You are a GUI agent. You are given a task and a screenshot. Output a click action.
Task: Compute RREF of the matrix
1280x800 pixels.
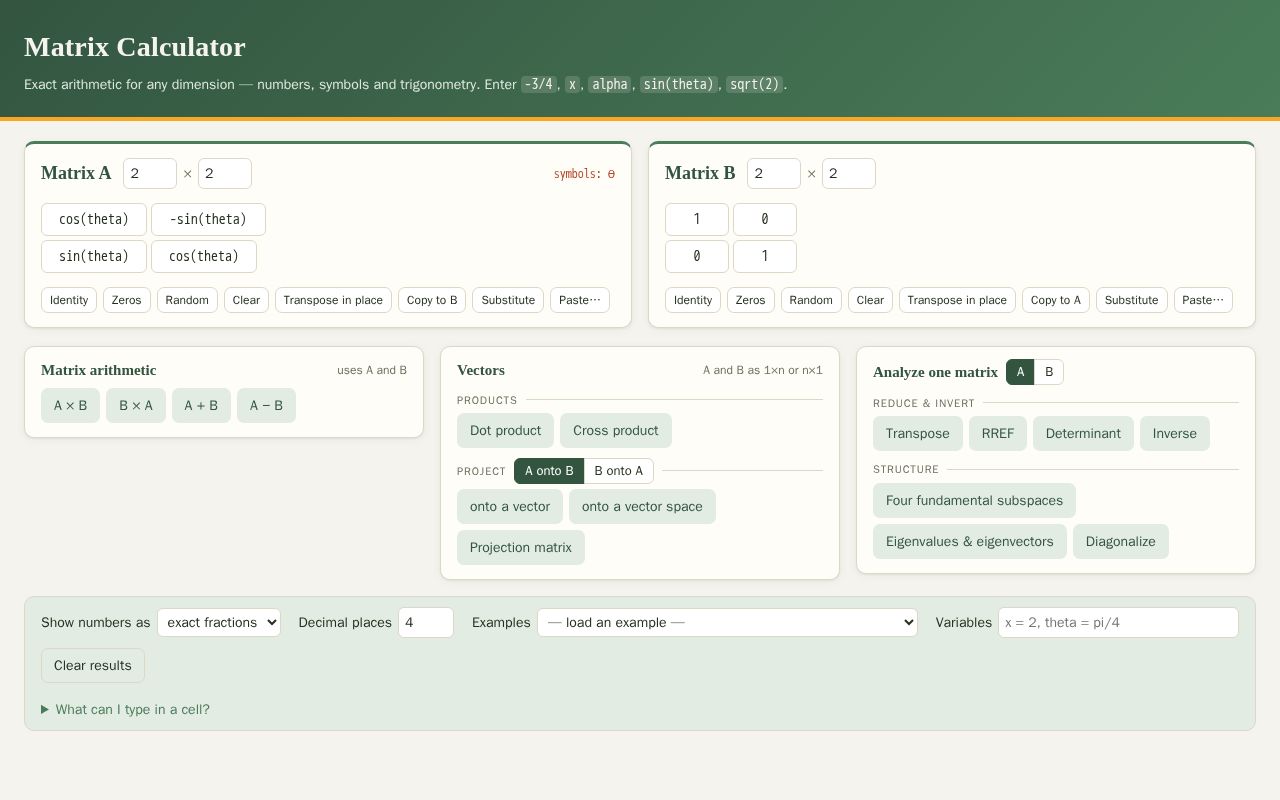pyautogui.click(x=998, y=433)
